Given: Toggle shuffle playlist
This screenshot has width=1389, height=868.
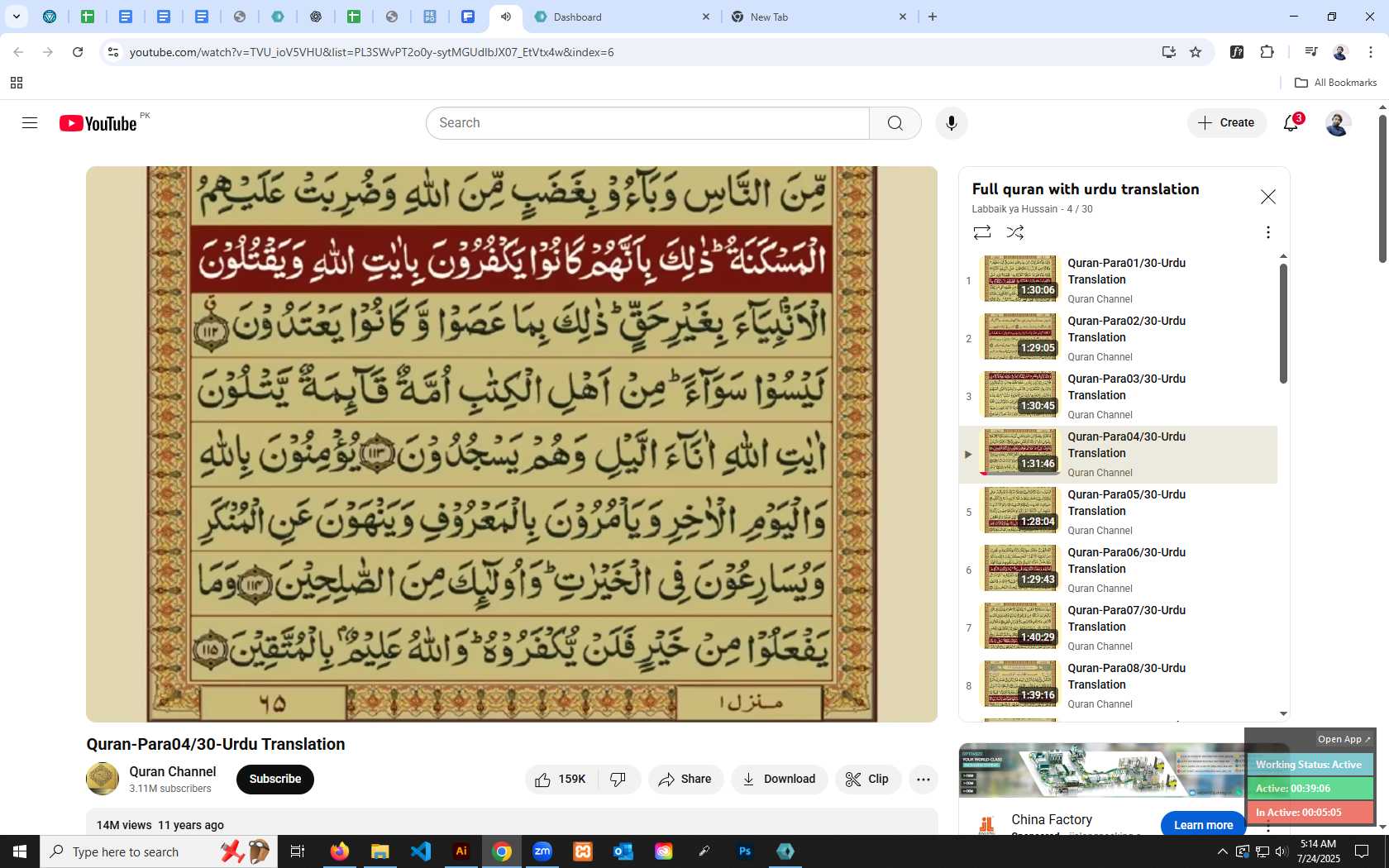Looking at the screenshot, I should click(x=1015, y=232).
